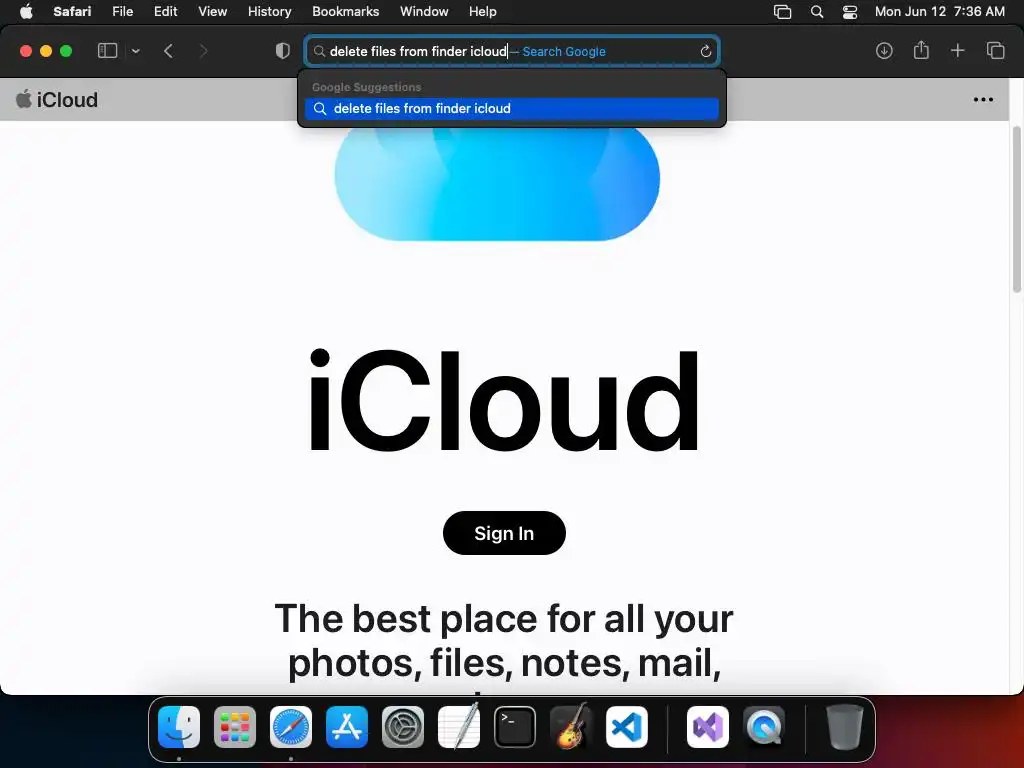Open Terminal from the Dock

click(515, 727)
